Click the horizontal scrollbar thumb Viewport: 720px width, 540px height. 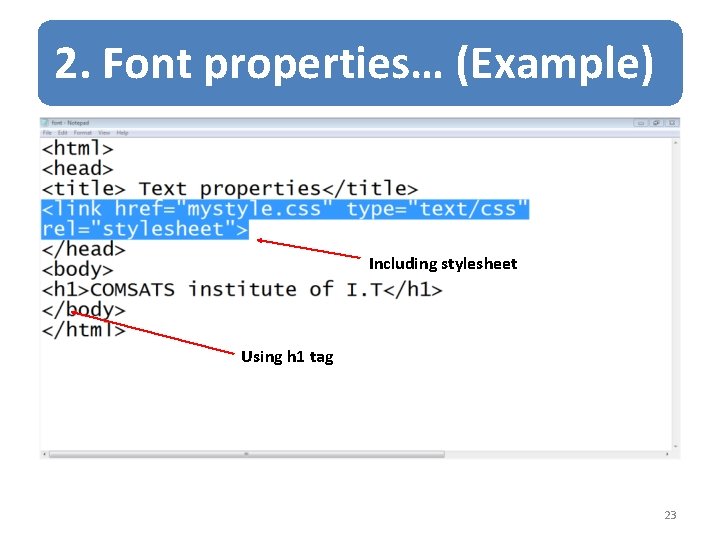click(x=247, y=454)
